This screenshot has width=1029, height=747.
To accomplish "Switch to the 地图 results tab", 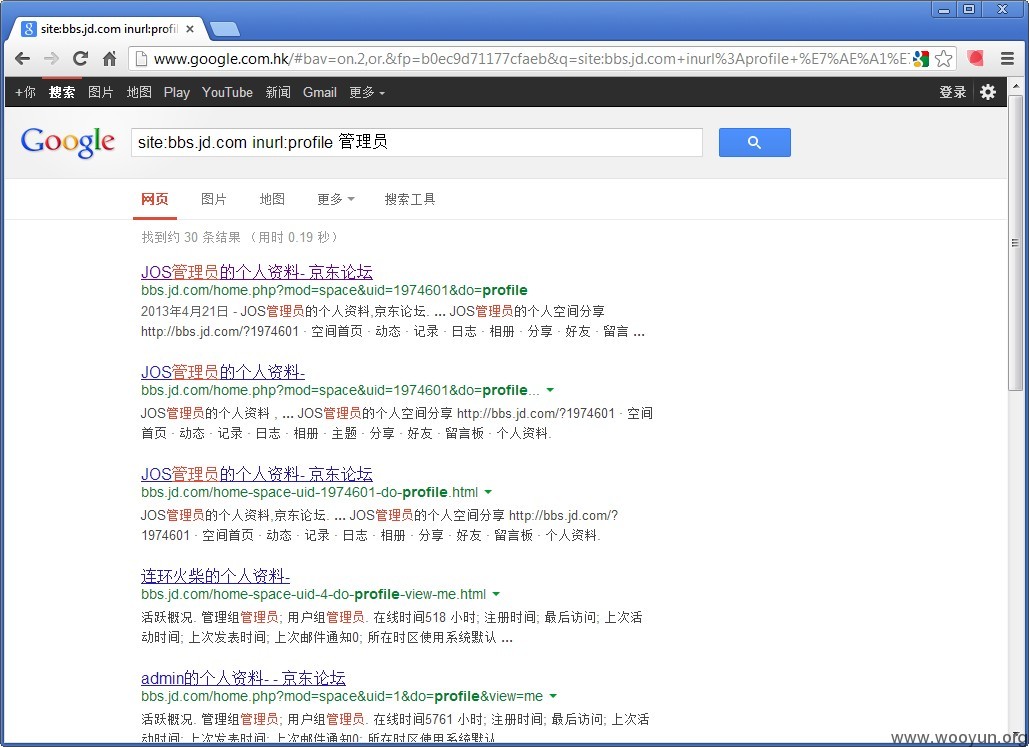I will [x=272, y=199].
